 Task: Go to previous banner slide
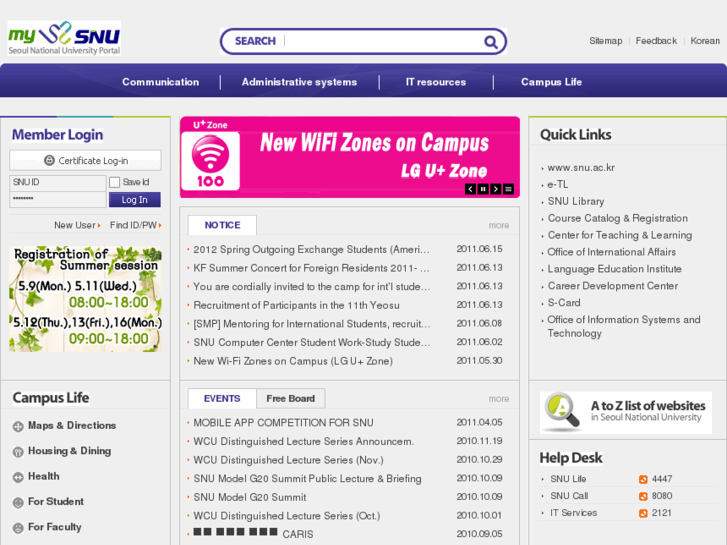[x=470, y=189]
